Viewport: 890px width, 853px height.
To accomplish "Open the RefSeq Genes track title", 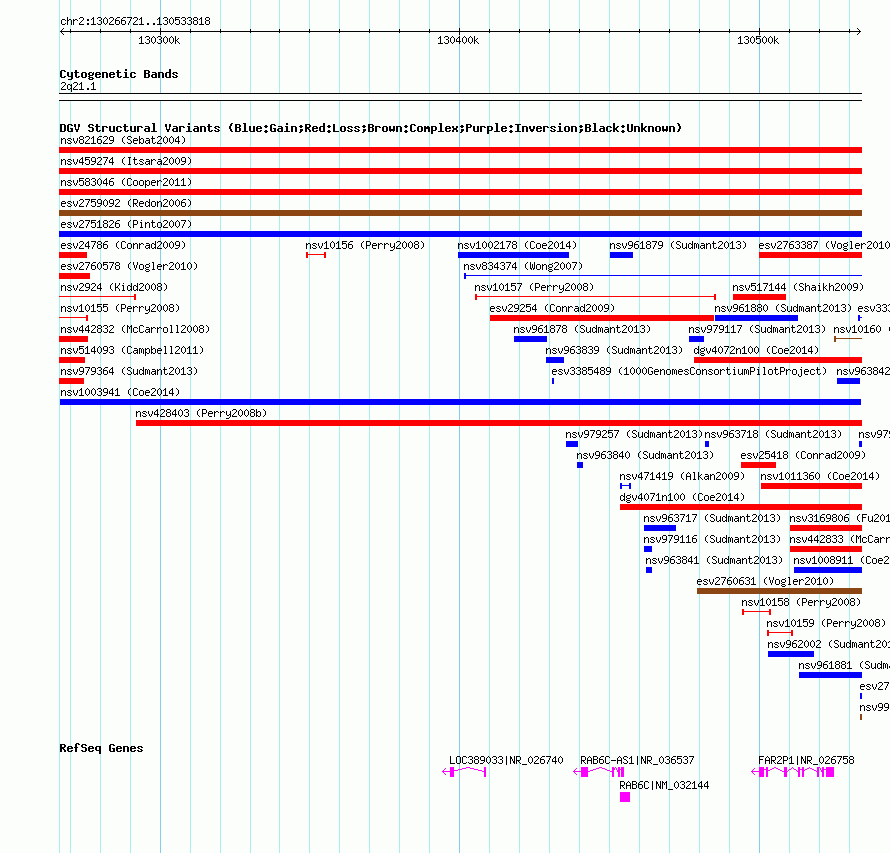I will tap(101, 748).
